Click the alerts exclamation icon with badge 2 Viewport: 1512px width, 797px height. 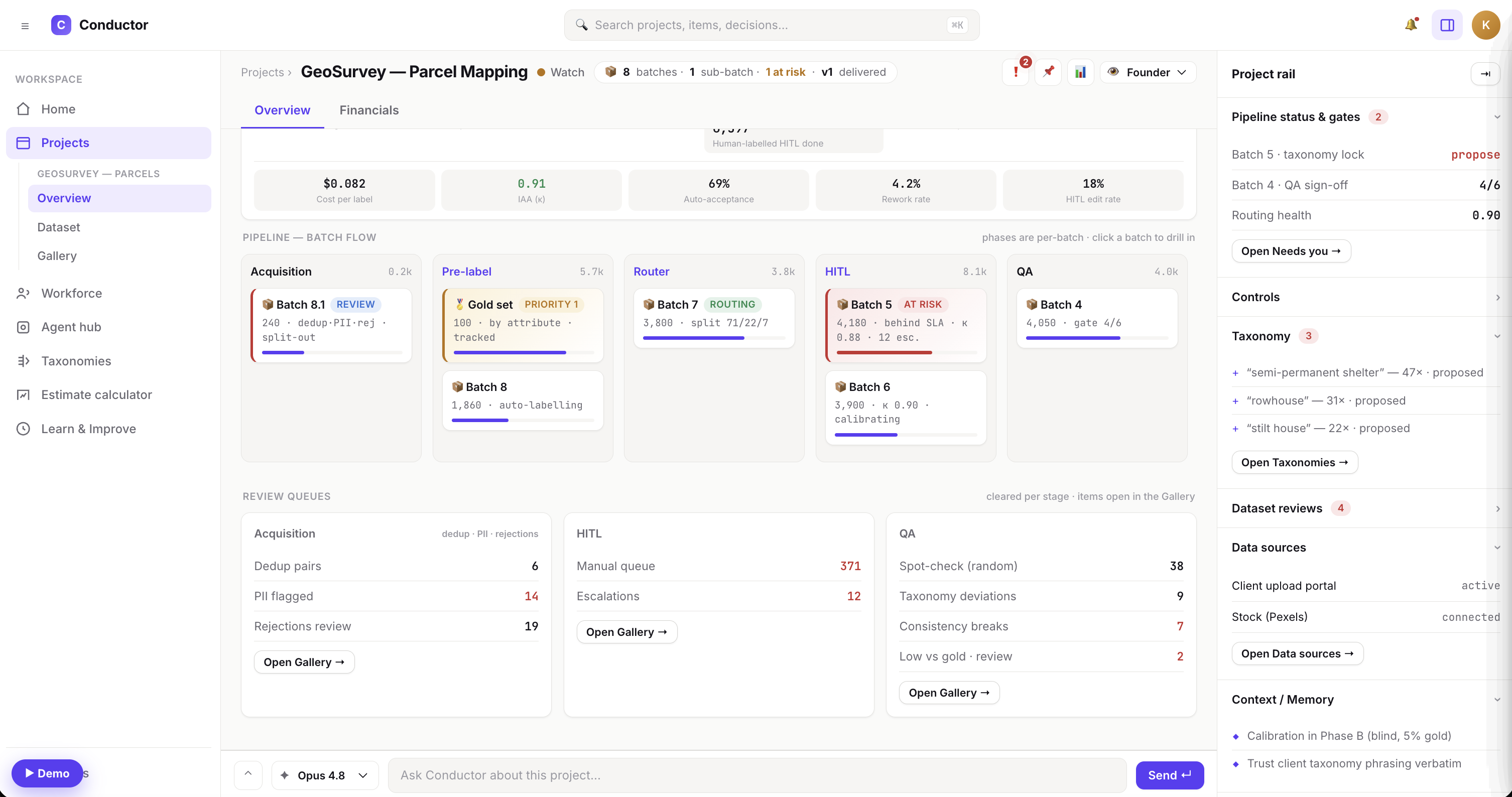1016,72
